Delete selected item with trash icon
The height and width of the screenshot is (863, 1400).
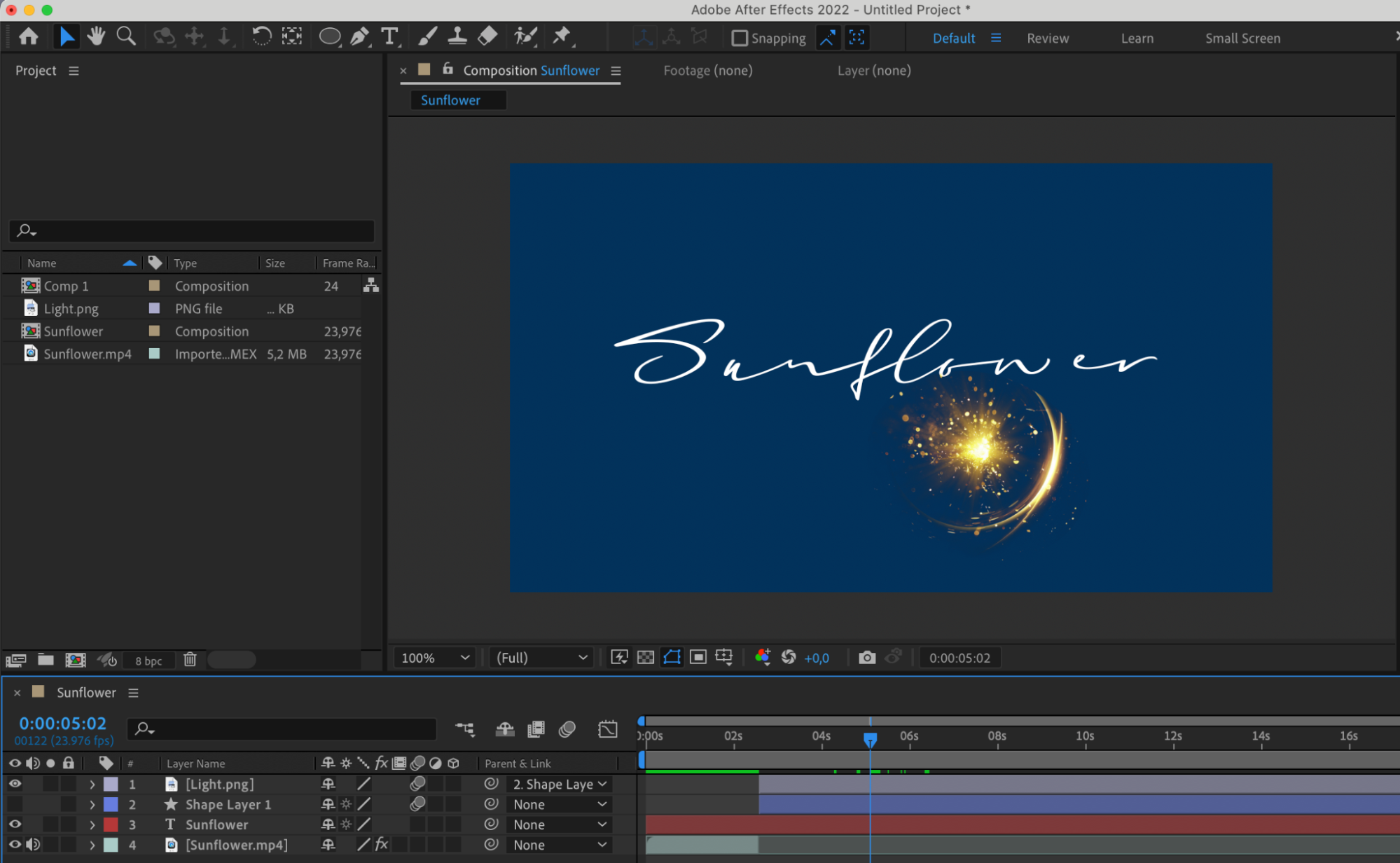point(190,660)
